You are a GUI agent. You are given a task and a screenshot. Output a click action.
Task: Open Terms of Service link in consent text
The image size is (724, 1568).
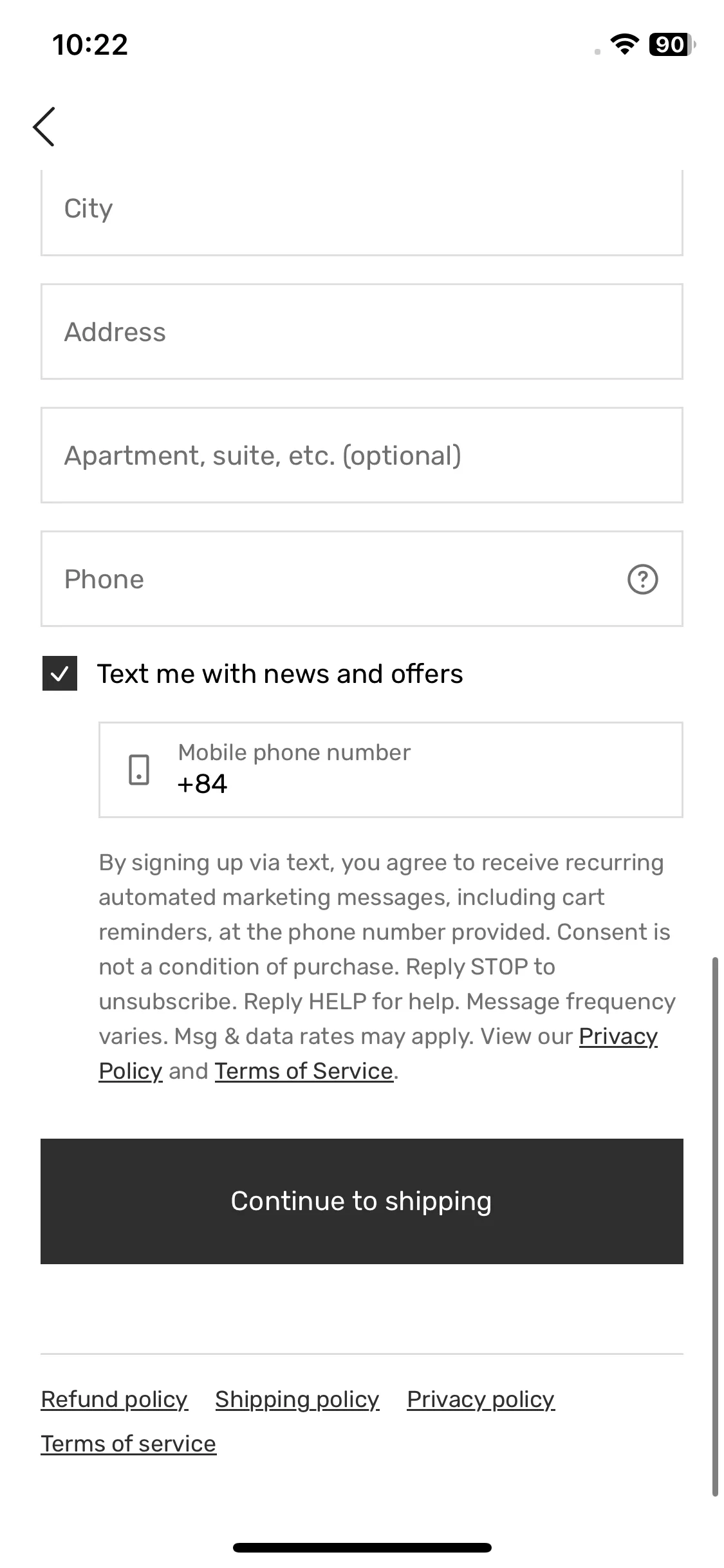tap(304, 1071)
